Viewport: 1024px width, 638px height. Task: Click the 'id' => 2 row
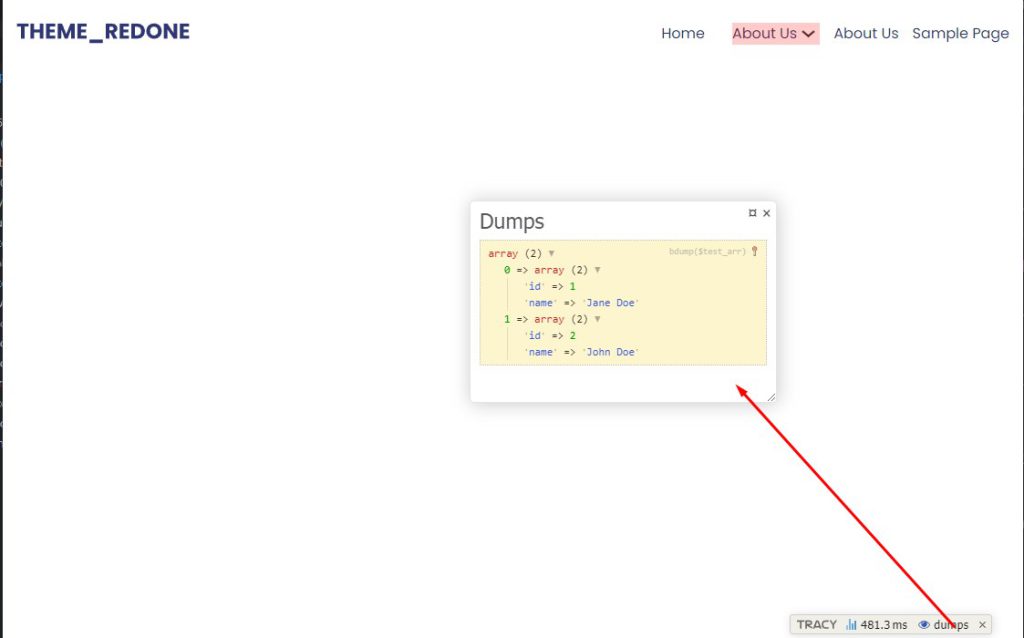point(550,336)
